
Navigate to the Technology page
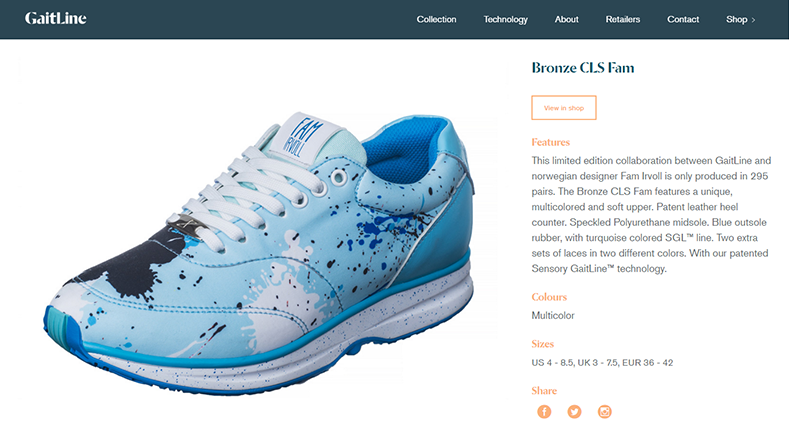(505, 20)
